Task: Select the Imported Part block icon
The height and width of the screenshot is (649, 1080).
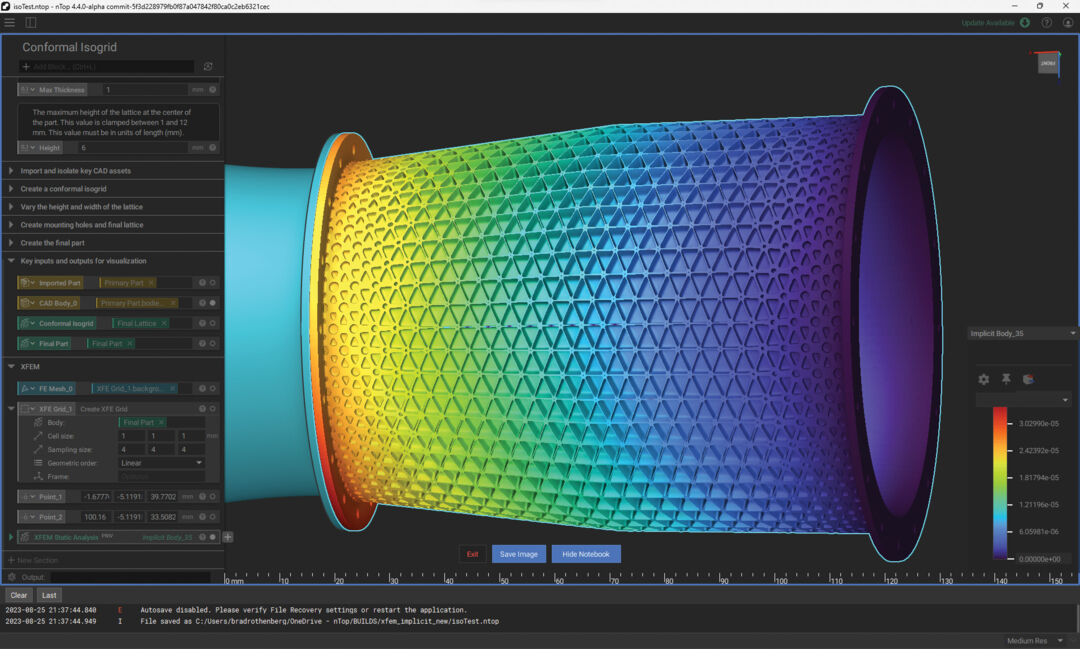Action: pyautogui.click(x=25, y=283)
